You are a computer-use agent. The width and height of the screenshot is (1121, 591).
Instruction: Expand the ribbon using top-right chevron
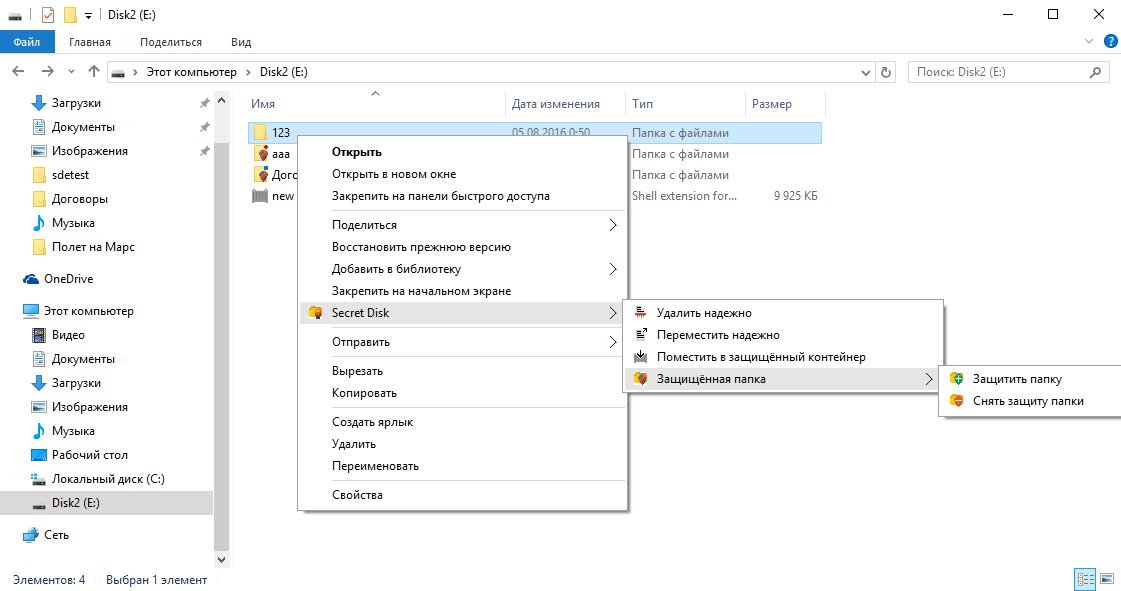coord(1090,41)
